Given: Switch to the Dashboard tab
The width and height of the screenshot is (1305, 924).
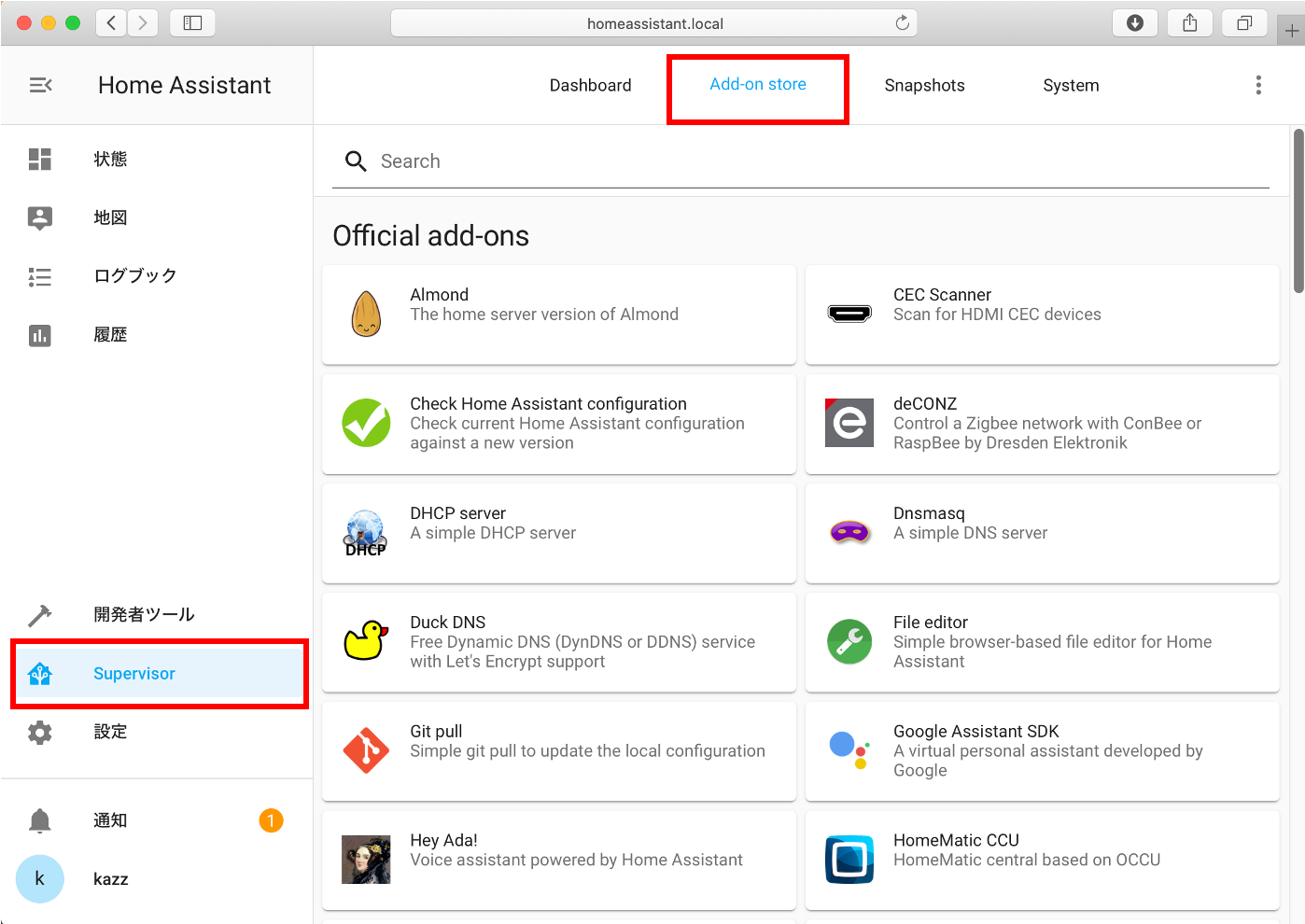Looking at the screenshot, I should click(590, 85).
